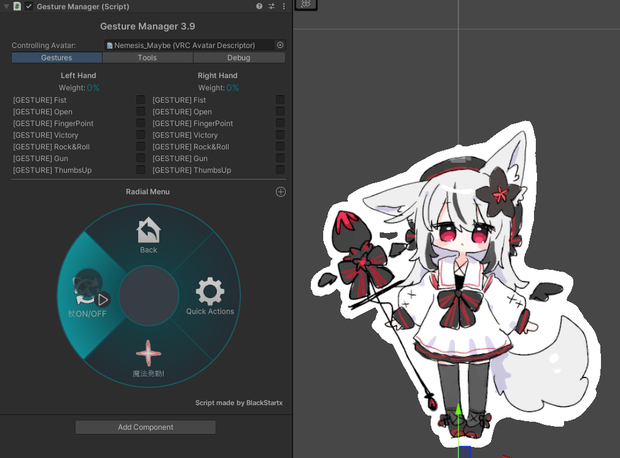The image size is (620, 458).
Task: Open the component presets icon
Action: (272, 6)
